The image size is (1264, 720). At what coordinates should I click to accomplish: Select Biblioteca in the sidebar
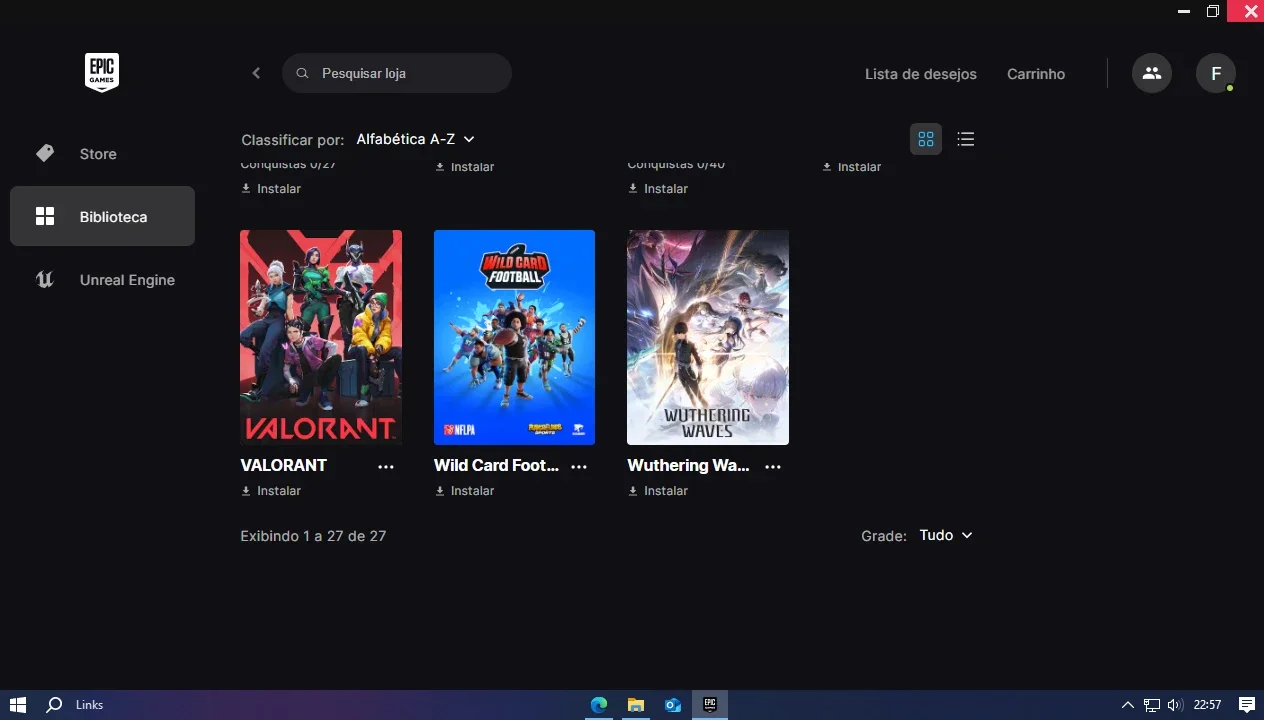tap(102, 216)
